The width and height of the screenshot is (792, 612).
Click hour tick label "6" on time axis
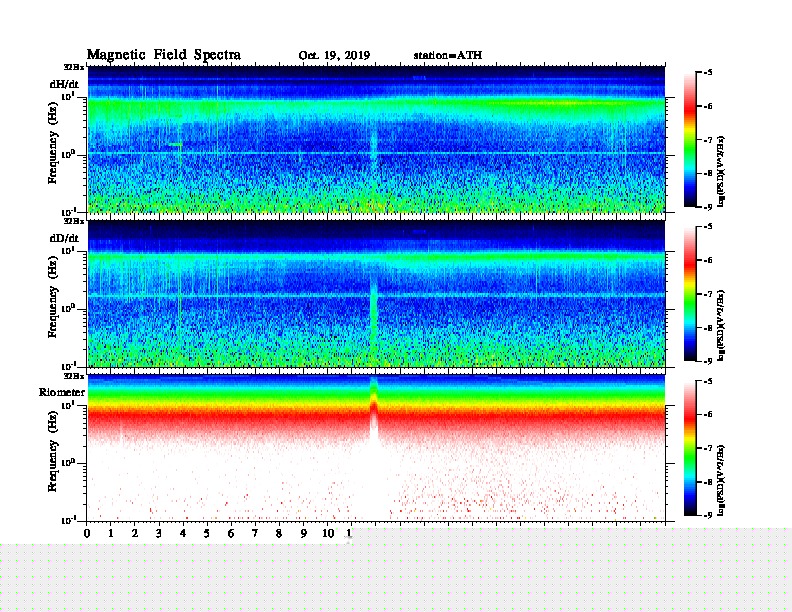pos(231,534)
